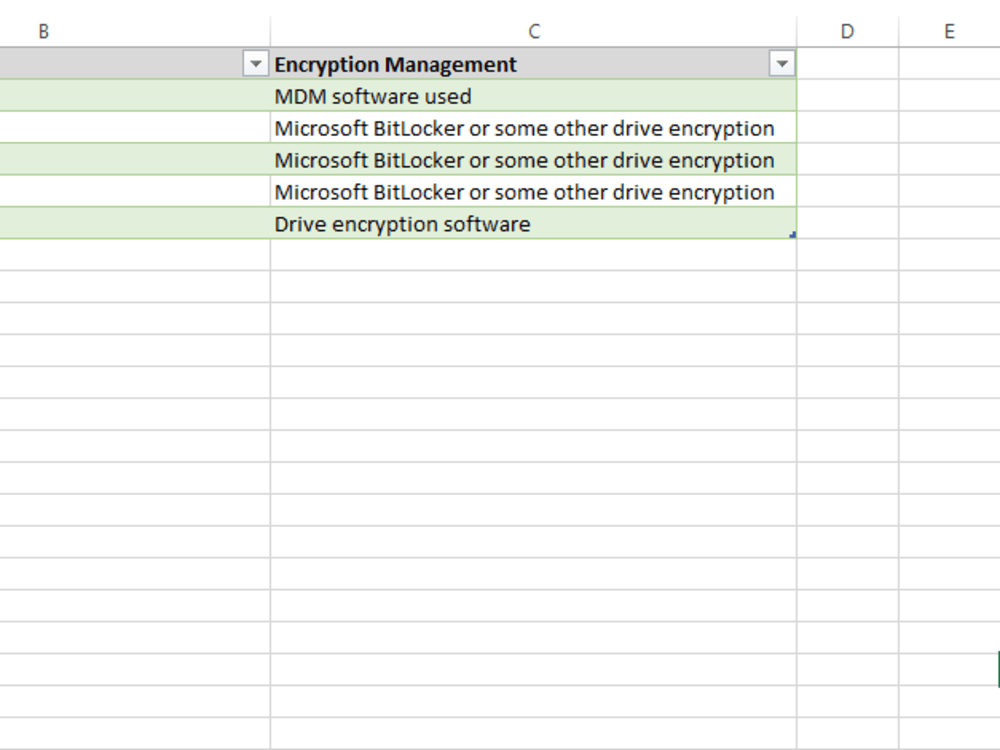This screenshot has height=750, width=1000.
Task: Open the Encryption Management filter dropdown
Action: (x=782, y=64)
